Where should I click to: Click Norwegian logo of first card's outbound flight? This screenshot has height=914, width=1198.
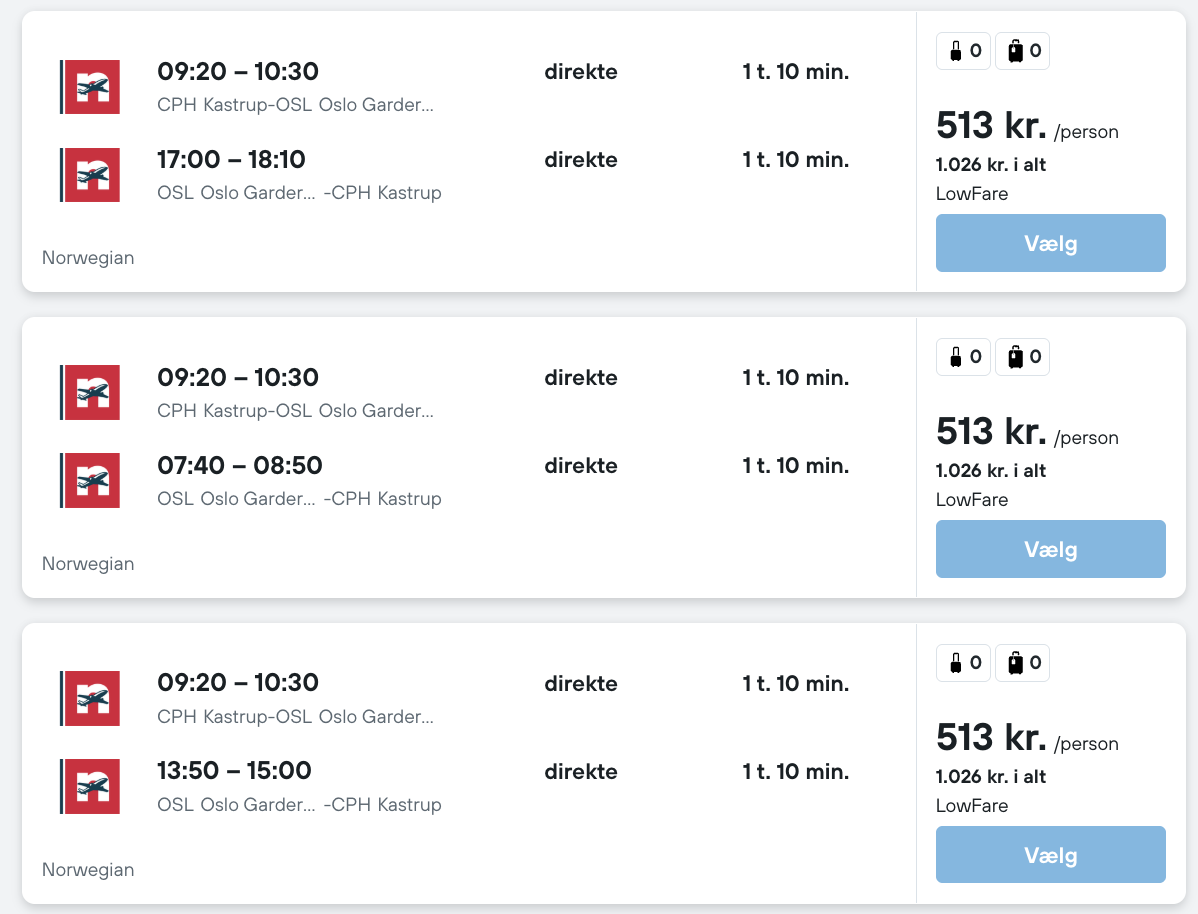pos(91,87)
